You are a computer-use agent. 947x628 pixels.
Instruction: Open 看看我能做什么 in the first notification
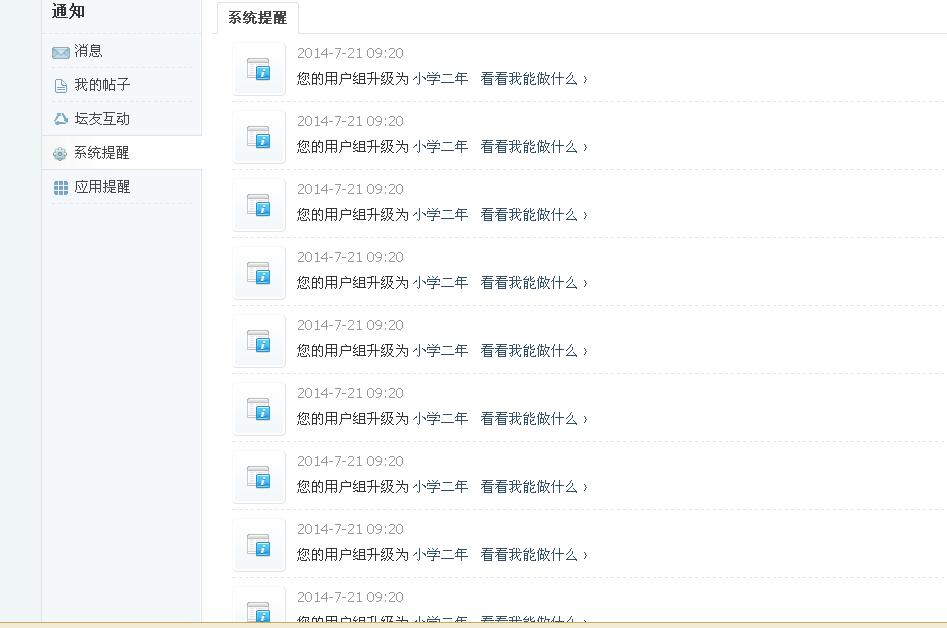click(x=534, y=78)
